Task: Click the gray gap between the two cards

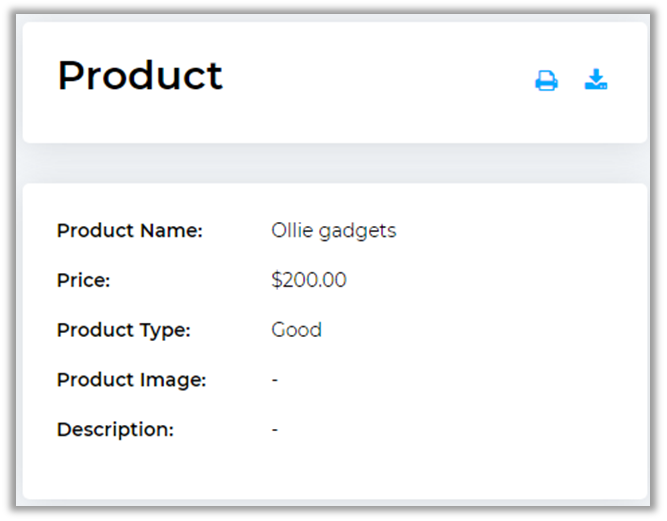Action: click(333, 163)
